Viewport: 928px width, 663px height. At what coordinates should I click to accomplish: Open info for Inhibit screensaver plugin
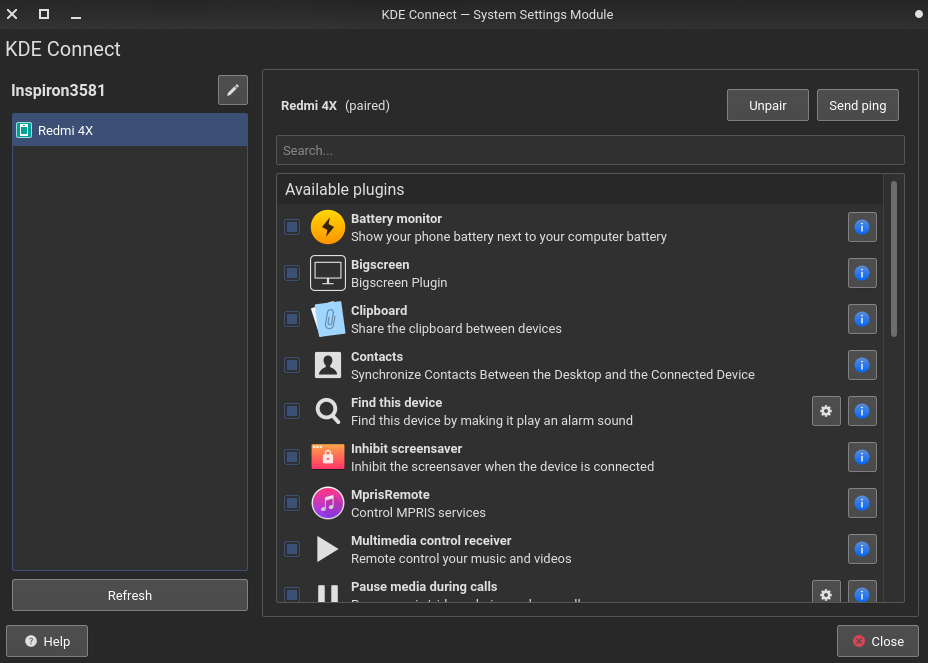862,457
